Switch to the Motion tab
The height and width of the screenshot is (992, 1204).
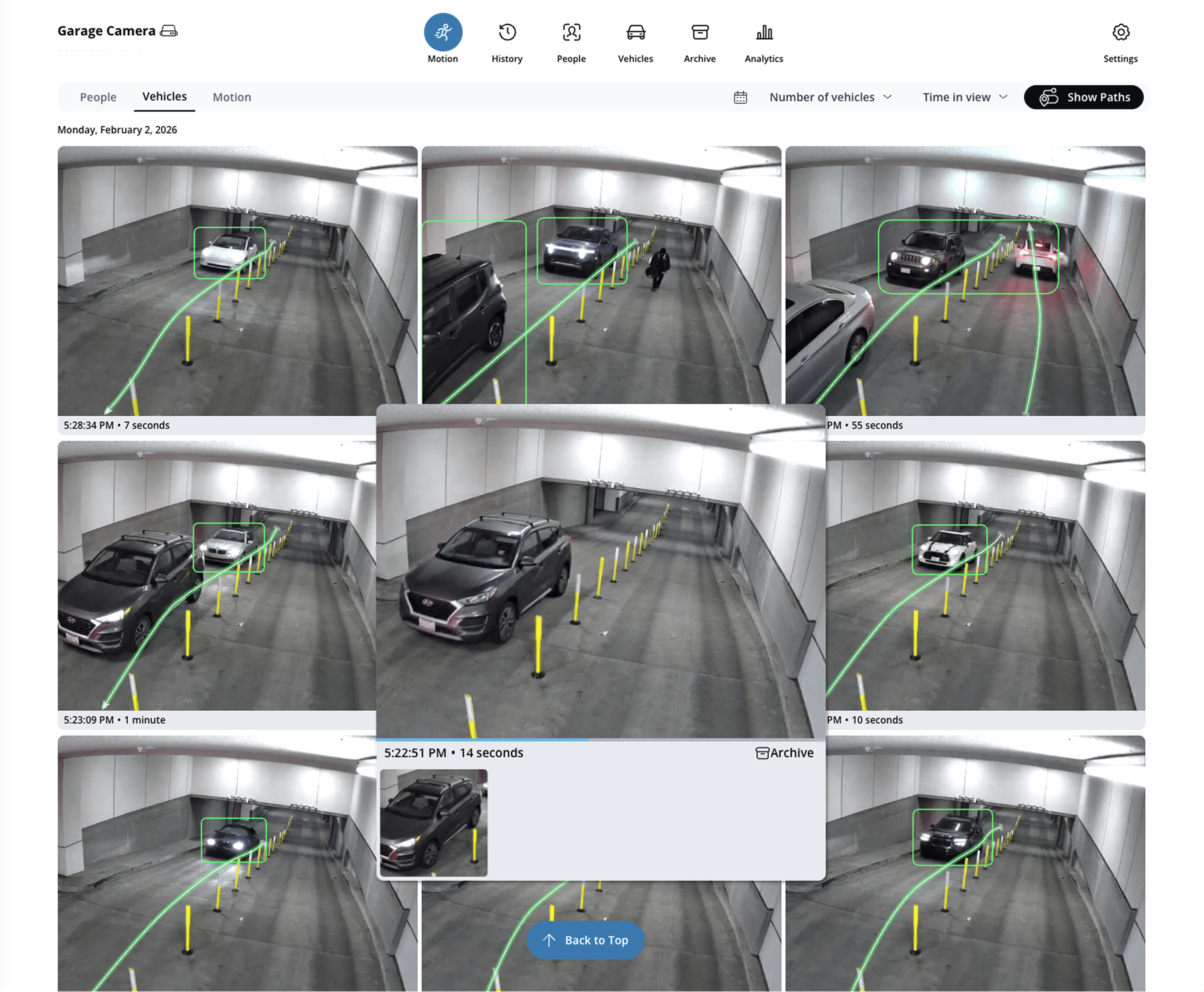click(x=232, y=97)
